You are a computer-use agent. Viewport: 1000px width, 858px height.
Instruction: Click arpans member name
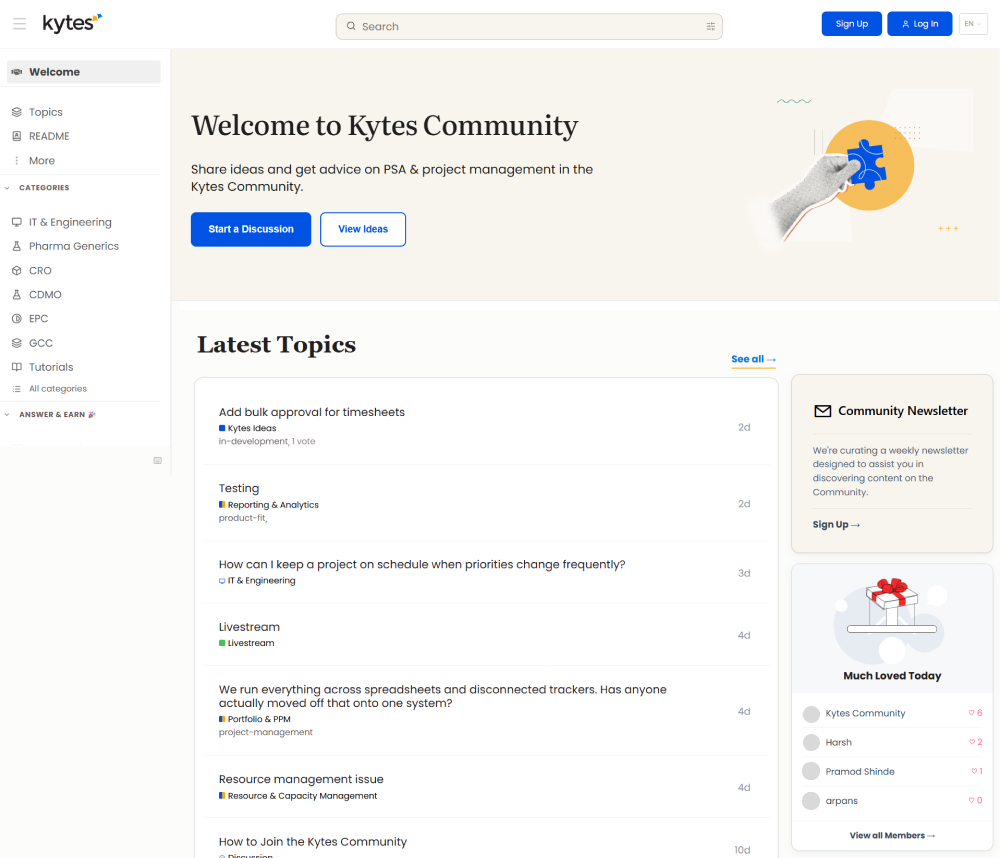click(x=841, y=801)
